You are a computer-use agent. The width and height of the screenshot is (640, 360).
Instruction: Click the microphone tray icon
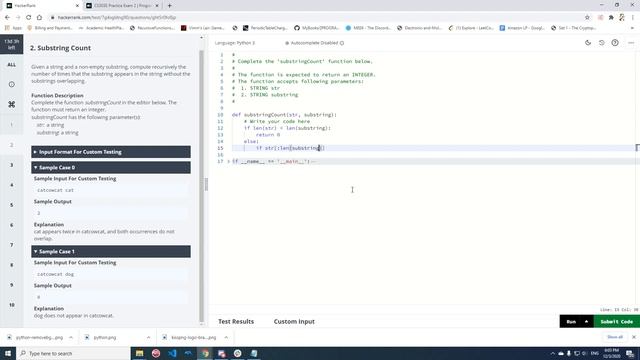[x=569, y=353]
